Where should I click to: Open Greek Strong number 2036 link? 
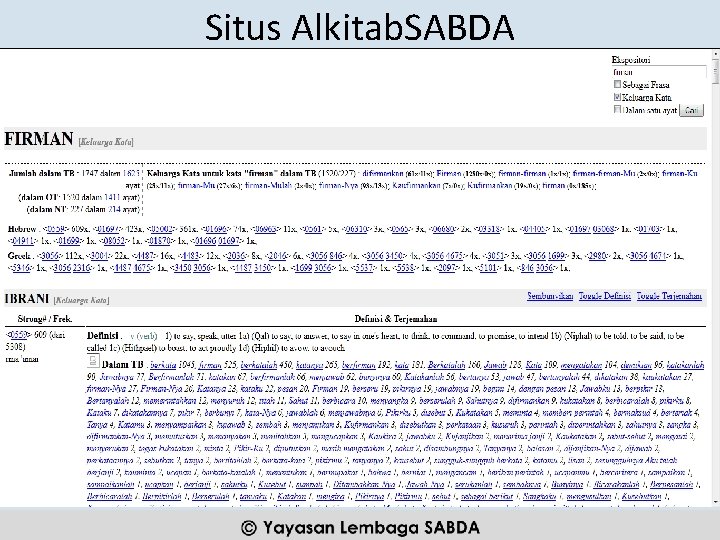pyautogui.click(x=236, y=256)
